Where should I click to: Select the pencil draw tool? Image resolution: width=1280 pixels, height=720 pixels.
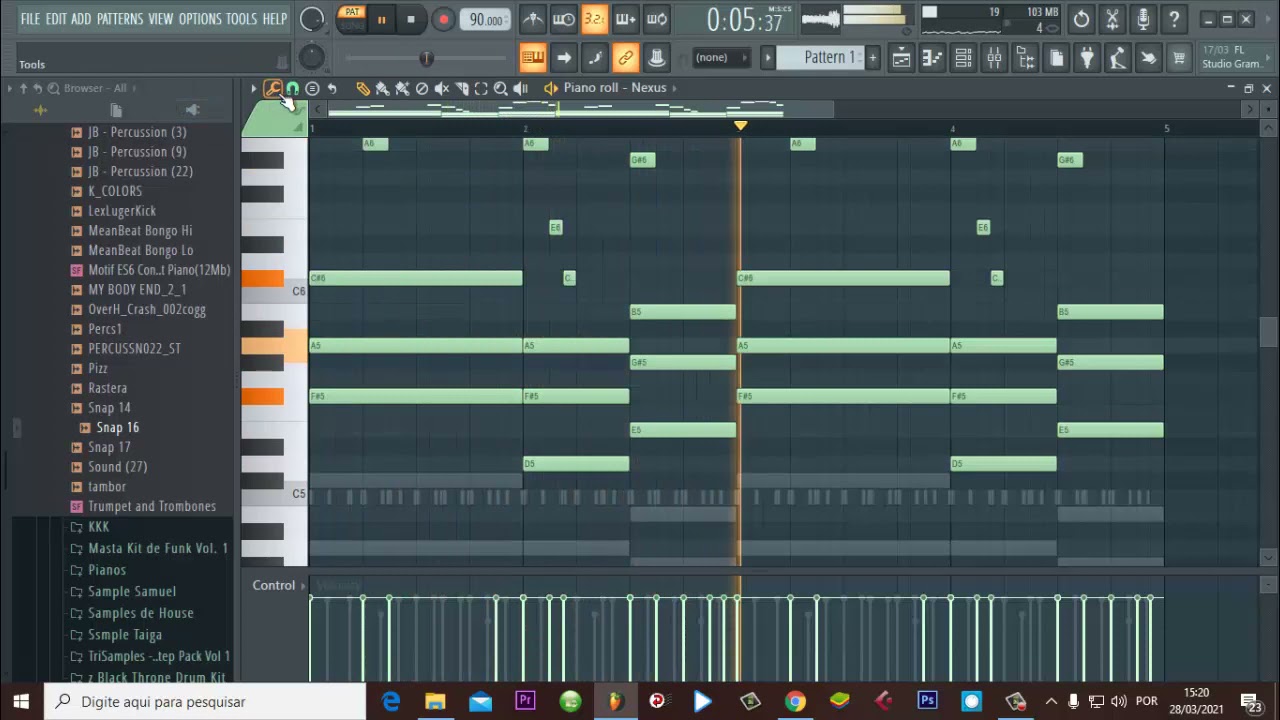362,88
